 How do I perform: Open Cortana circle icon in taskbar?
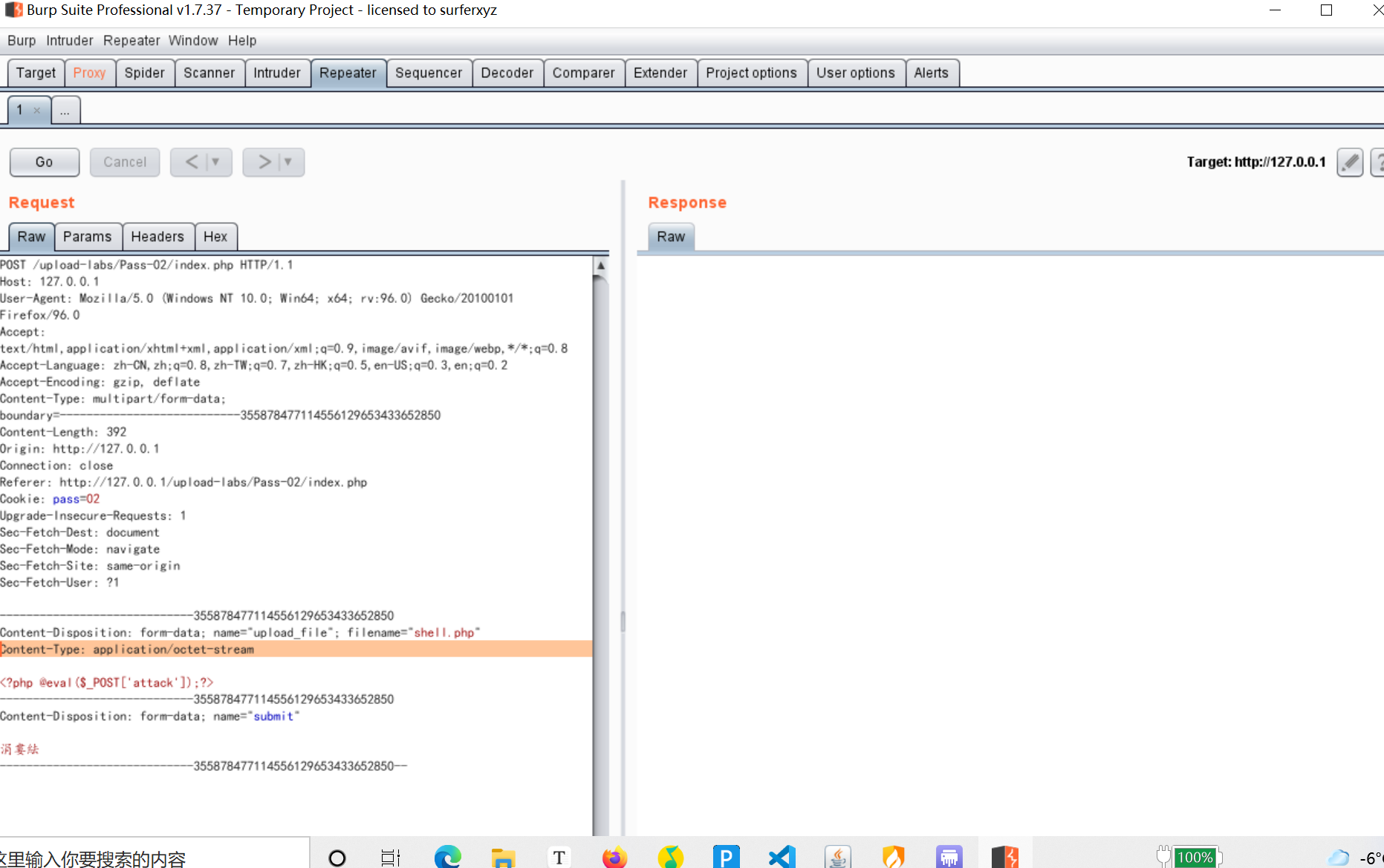click(x=337, y=858)
